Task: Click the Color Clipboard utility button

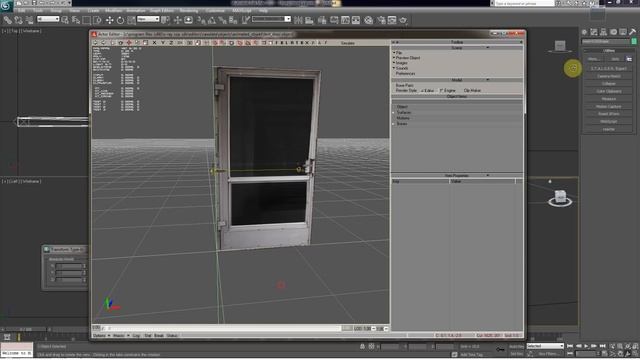Action: coord(609,91)
